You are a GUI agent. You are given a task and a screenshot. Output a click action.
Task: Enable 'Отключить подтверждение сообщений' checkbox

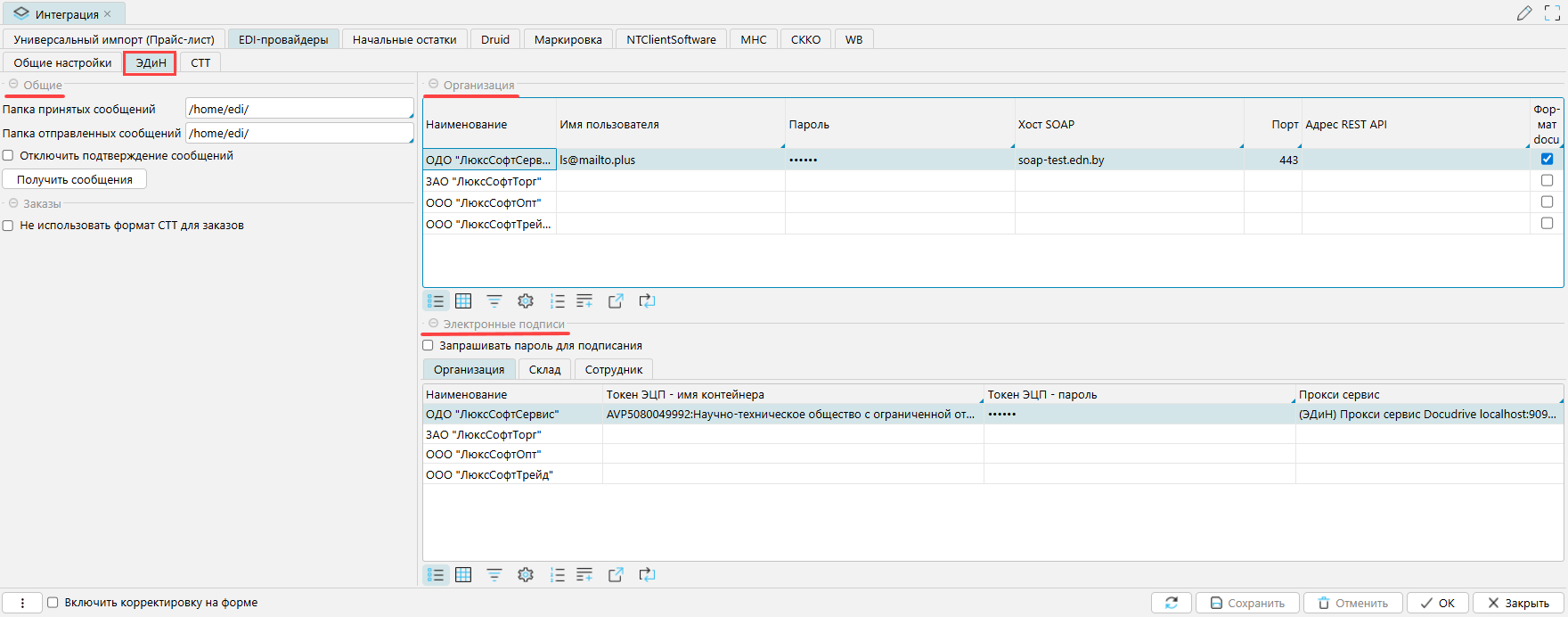pyautogui.click(x=8, y=155)
